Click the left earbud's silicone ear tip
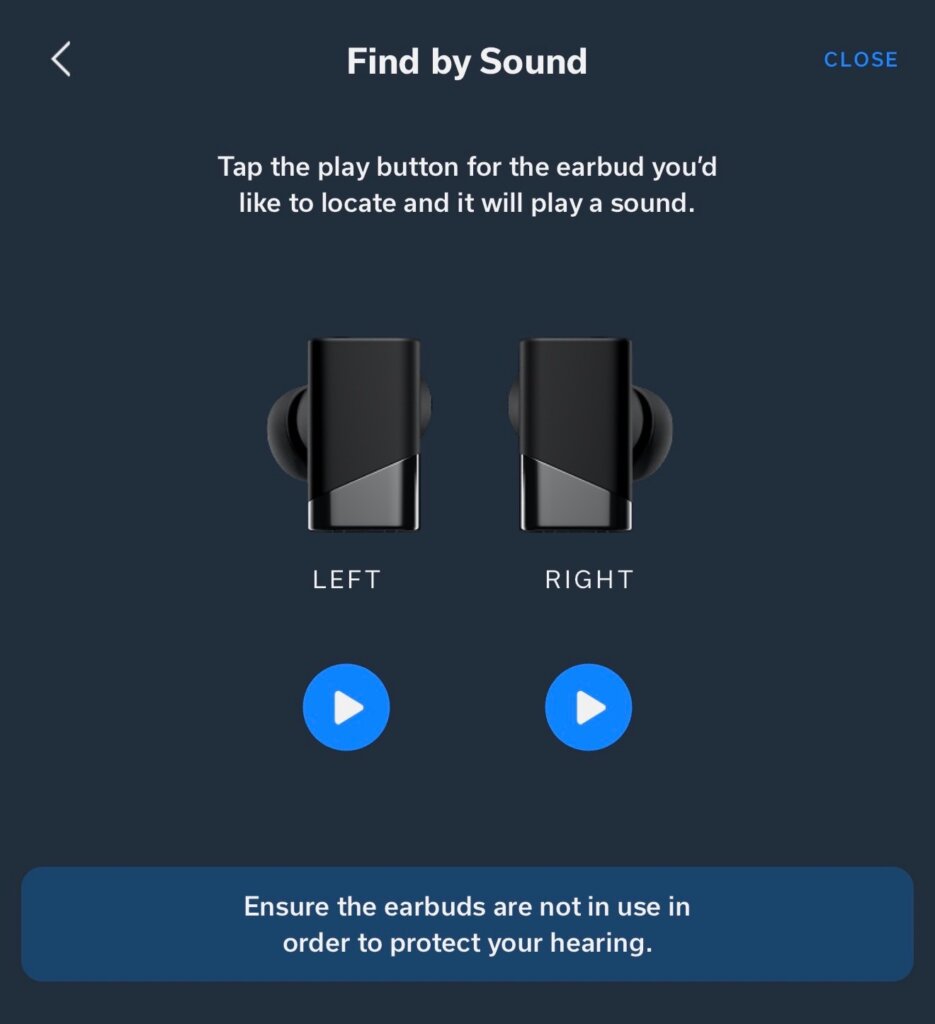 click(x=287, y=430)
